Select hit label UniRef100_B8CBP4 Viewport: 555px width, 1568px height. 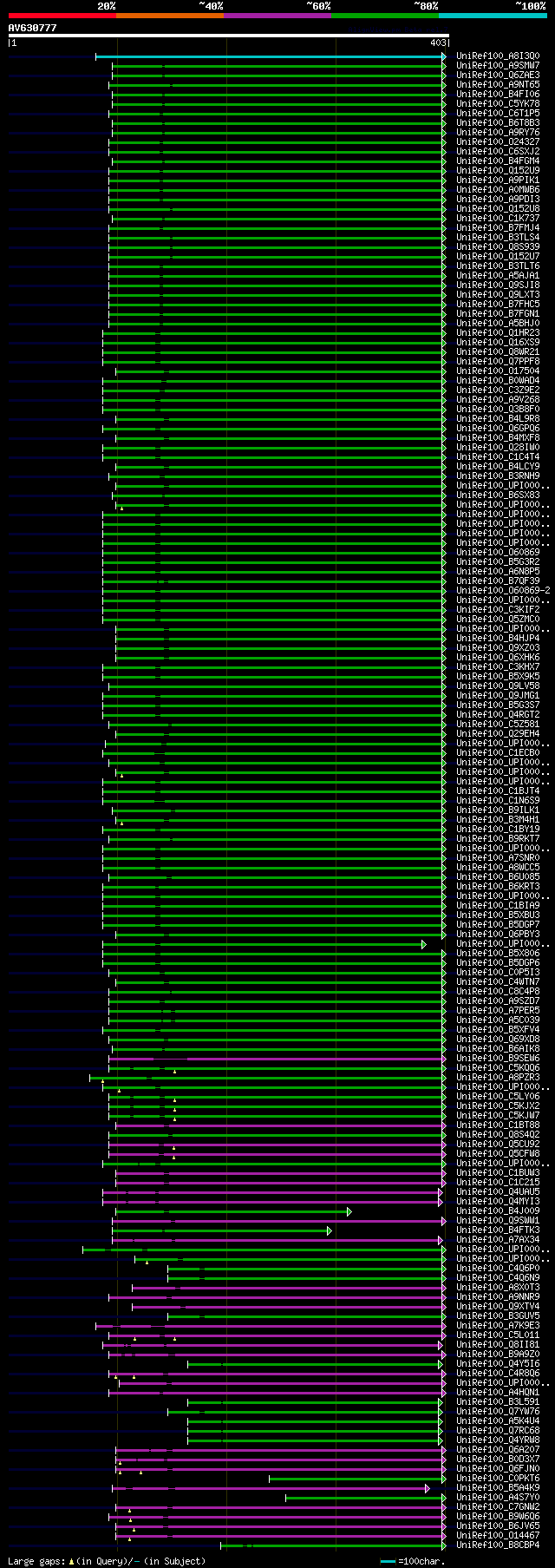coord(498,1545)
